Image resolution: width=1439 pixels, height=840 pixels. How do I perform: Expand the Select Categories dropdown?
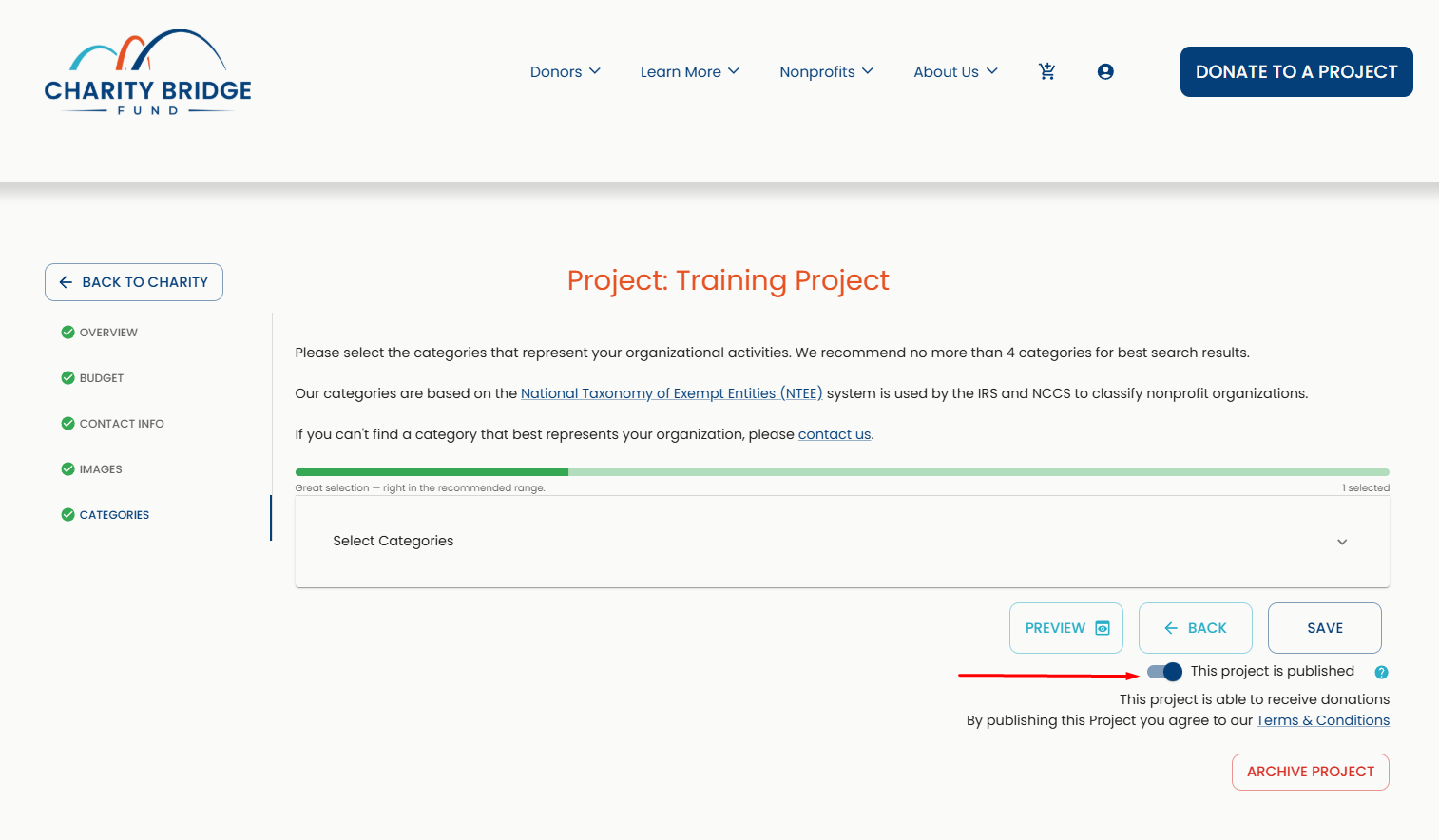click(x=842, y=542)
